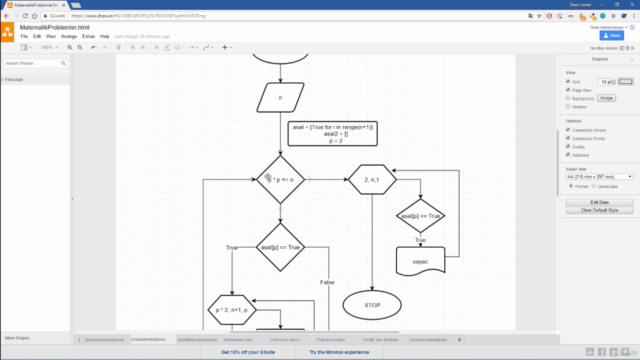Collapse the toolbar with the arrows icon
The width and height of the screenshot is (640, 360).
coord(633,48)
